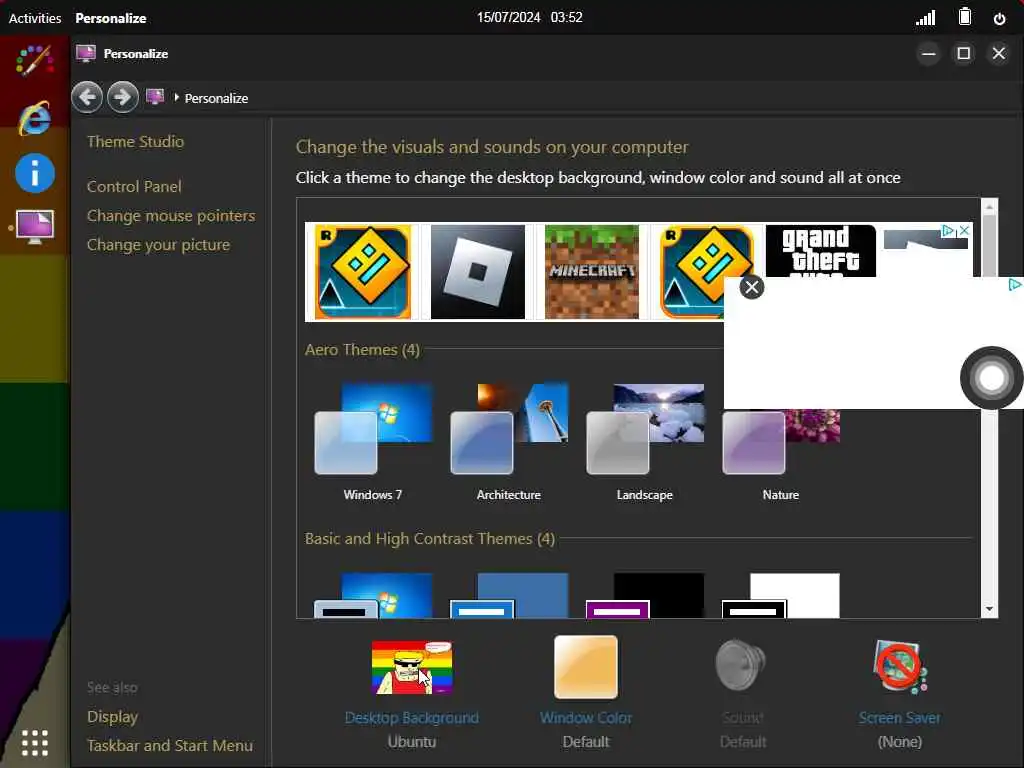Check the network signal indicator
The height and width of the screenshot is (768, 1024).
925,18
